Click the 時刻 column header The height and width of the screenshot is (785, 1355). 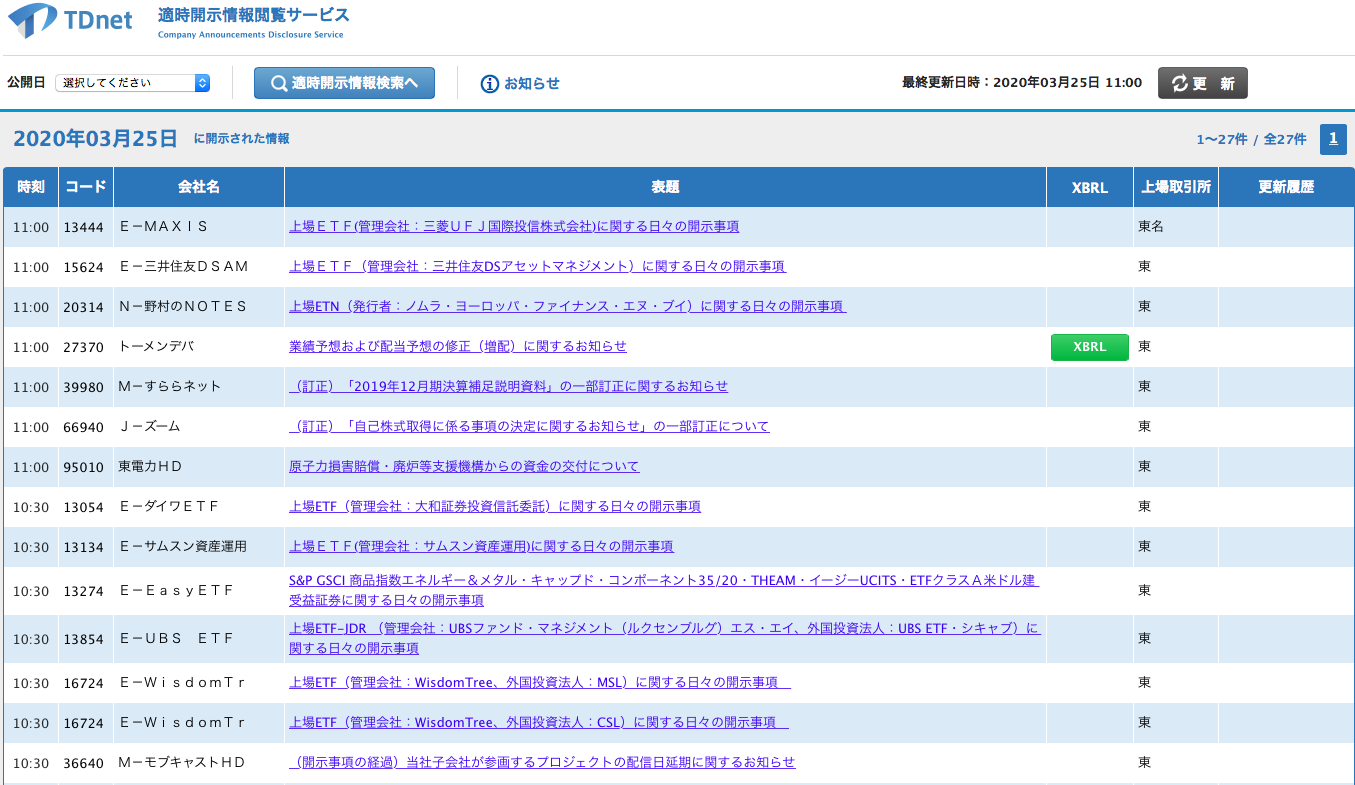(31, 187)
